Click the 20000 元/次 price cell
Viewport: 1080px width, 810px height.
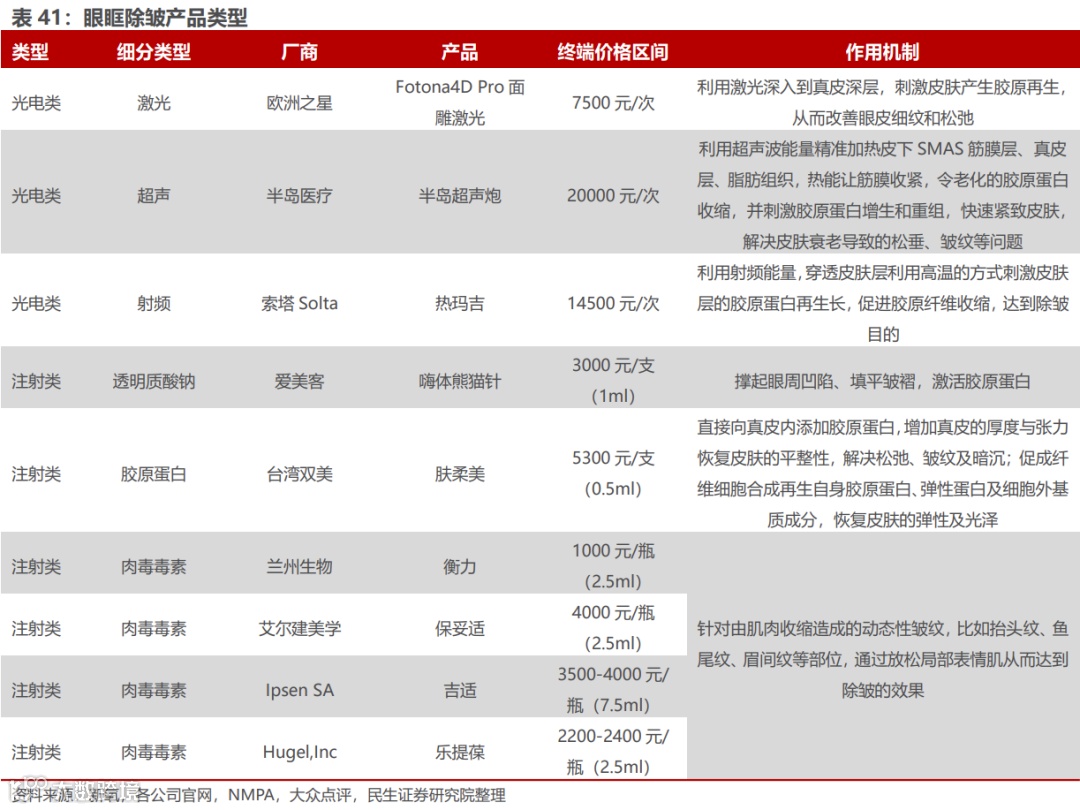pyautogui.click(x=613, y=196)
